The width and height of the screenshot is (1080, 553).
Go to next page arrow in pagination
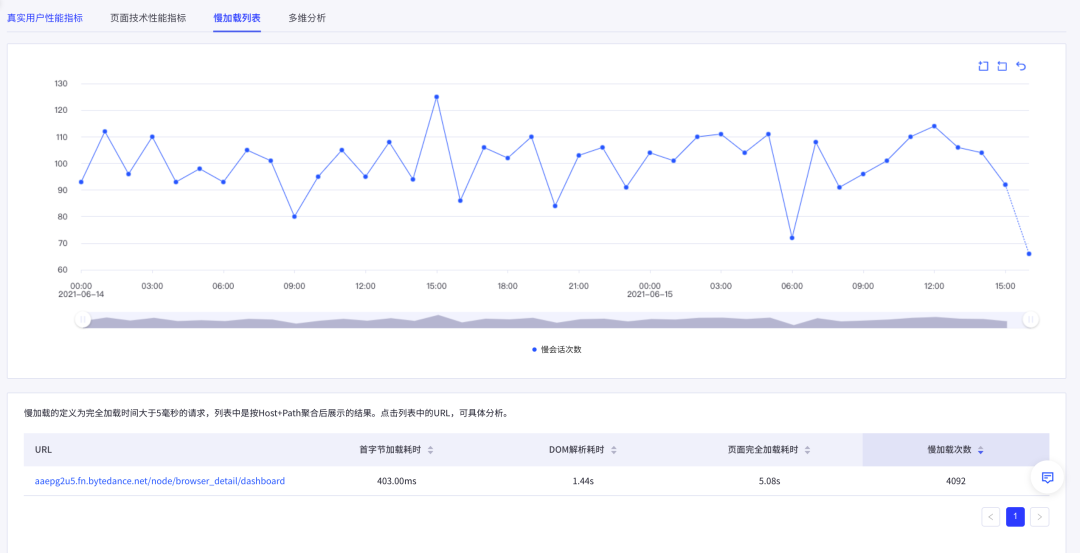[1040, 517]
